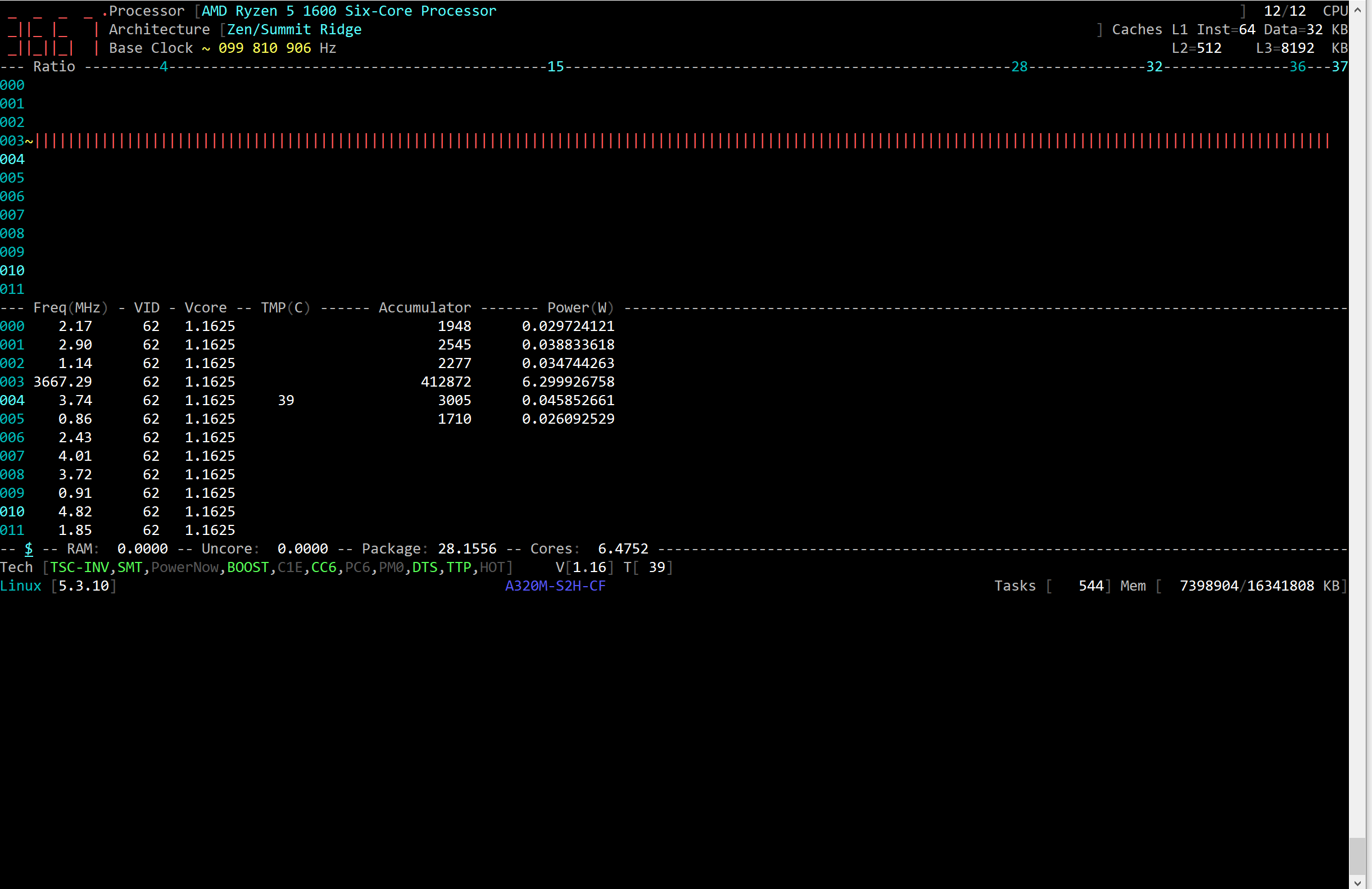Click the CC6 tech flag
1372x889 pixels.
(323, 568)
